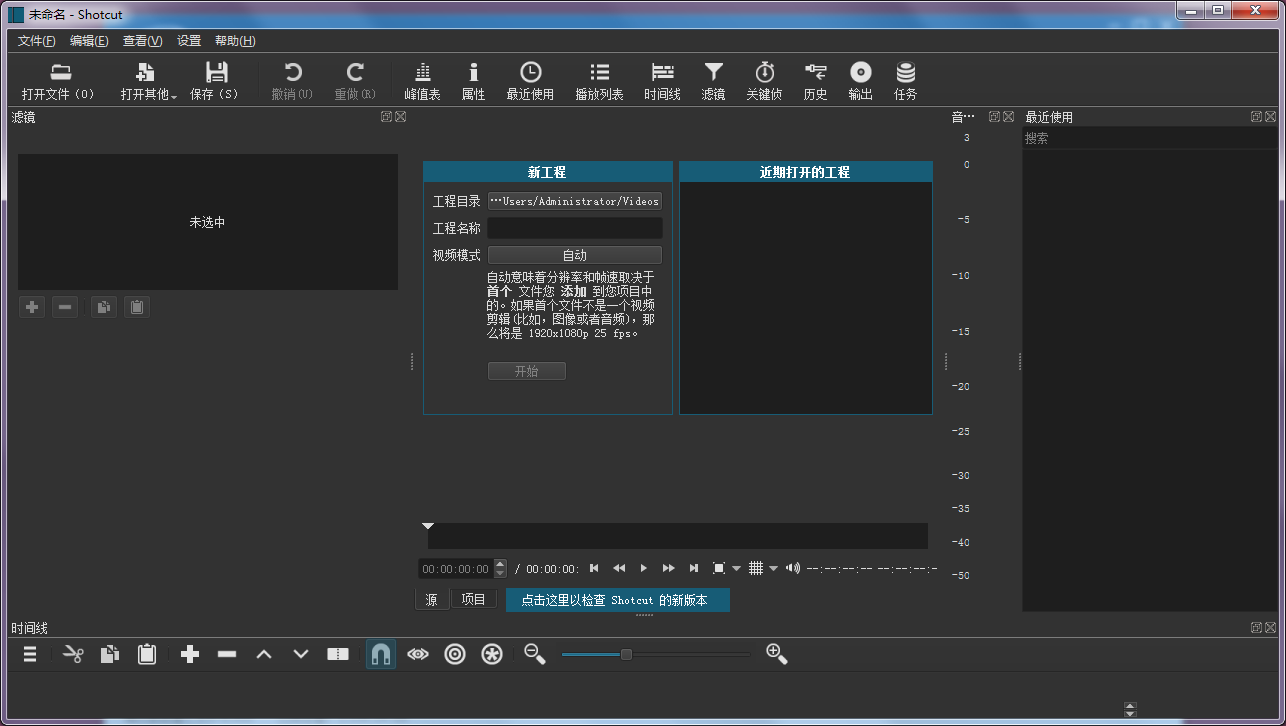Image resolution: width=1286 pixels, height=726 pixels.
Task: Select the scissors split tool in timeline
Action: click(72, 654)
